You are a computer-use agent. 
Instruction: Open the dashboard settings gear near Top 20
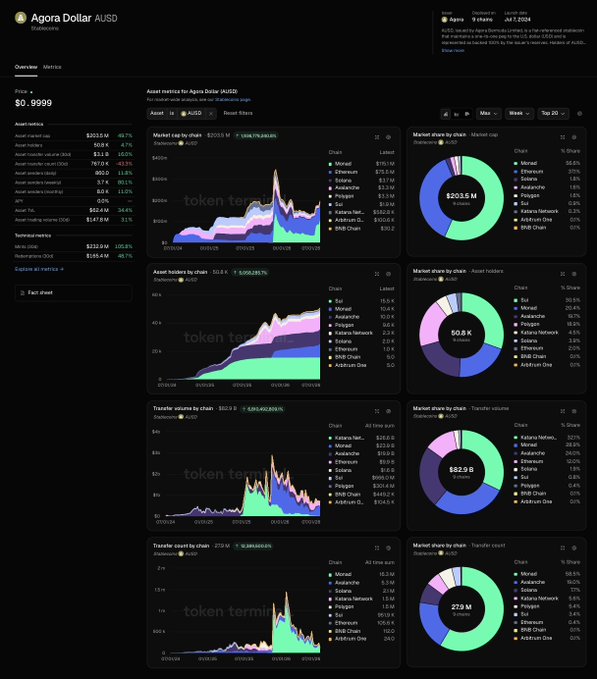[580, 113]
